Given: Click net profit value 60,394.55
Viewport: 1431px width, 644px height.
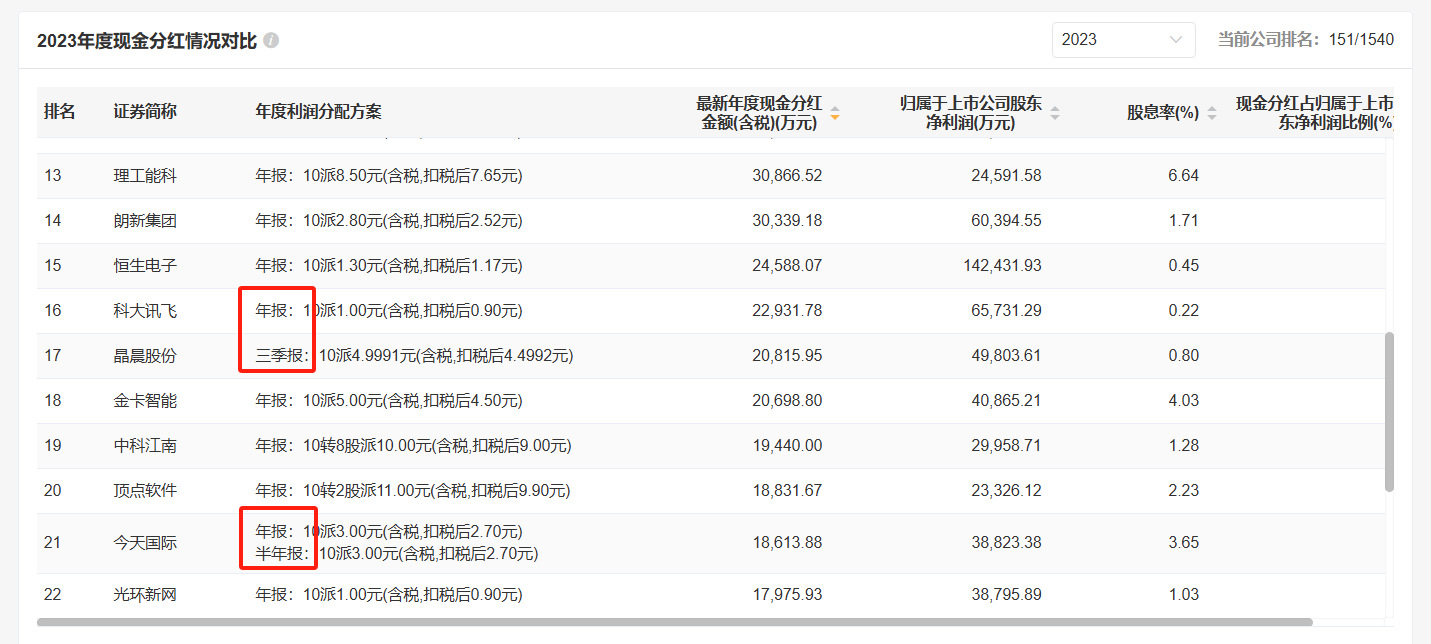Looking at the screenshot, I should (1007, 221).
